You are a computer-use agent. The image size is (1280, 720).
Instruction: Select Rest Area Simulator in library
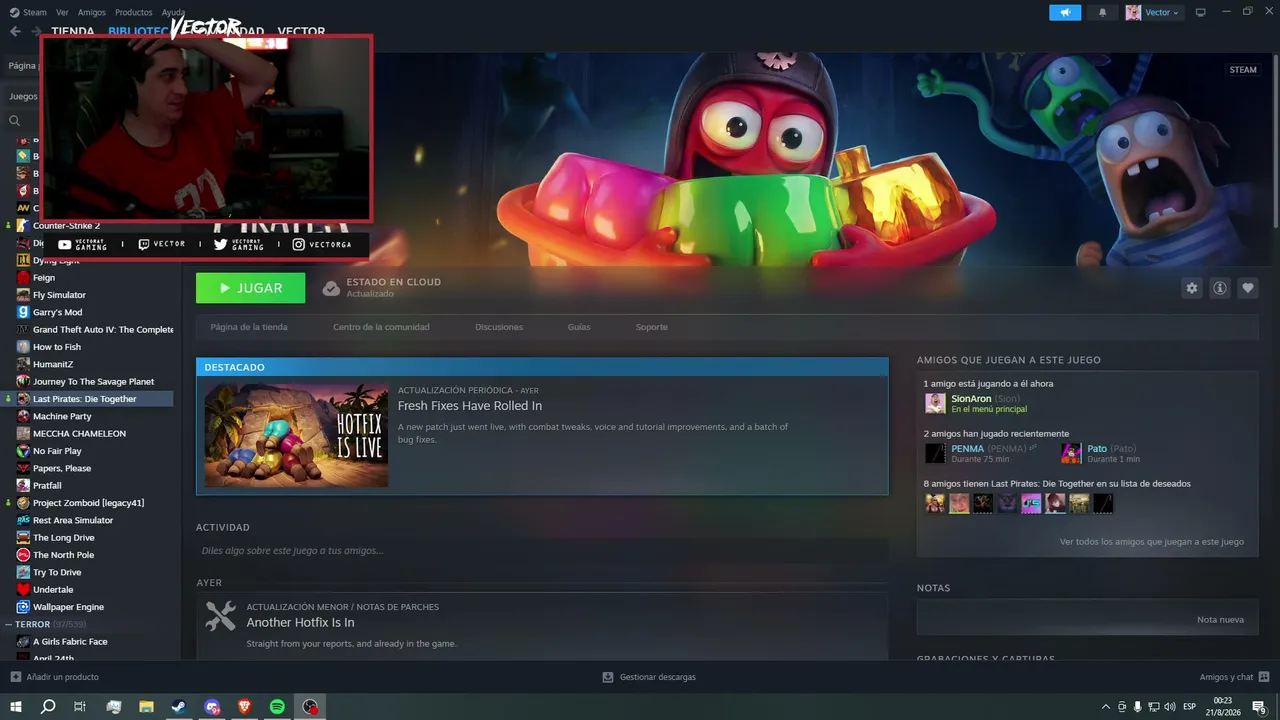point(73,520)
